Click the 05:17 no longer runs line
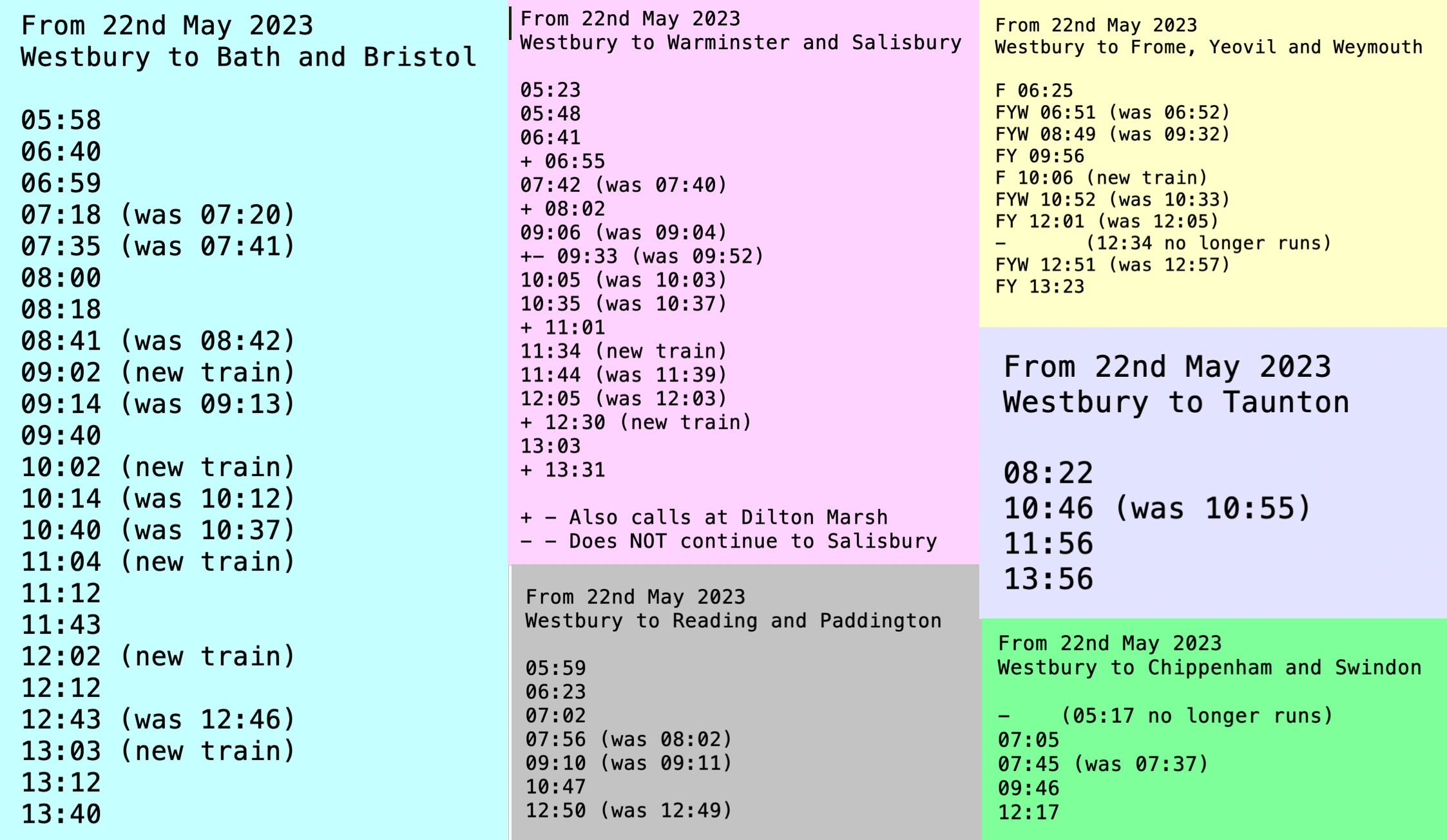The image size is (1447, 840). tap(1196, 716)
